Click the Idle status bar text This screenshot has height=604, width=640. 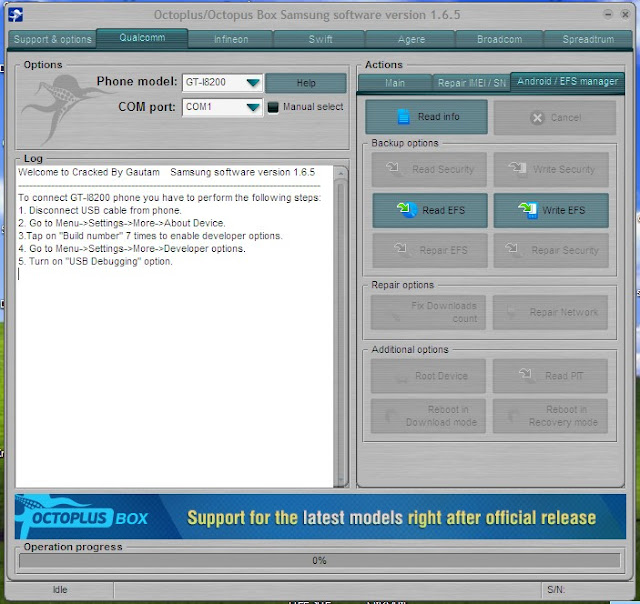(60, 590)
